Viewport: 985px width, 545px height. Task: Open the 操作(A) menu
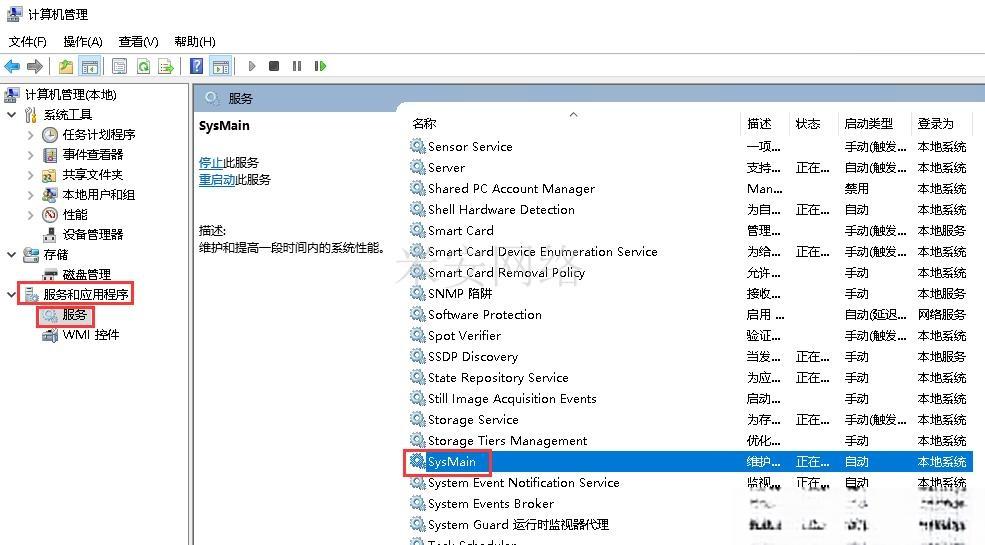(83, 41)
